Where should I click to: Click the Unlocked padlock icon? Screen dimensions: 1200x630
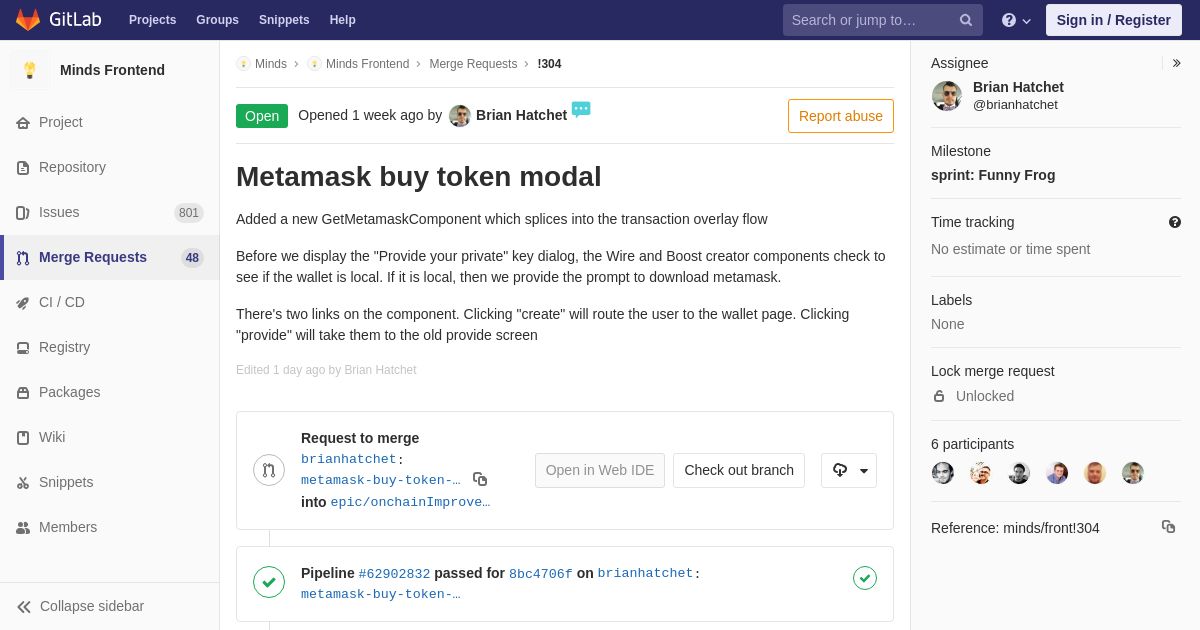pos(939,396)
